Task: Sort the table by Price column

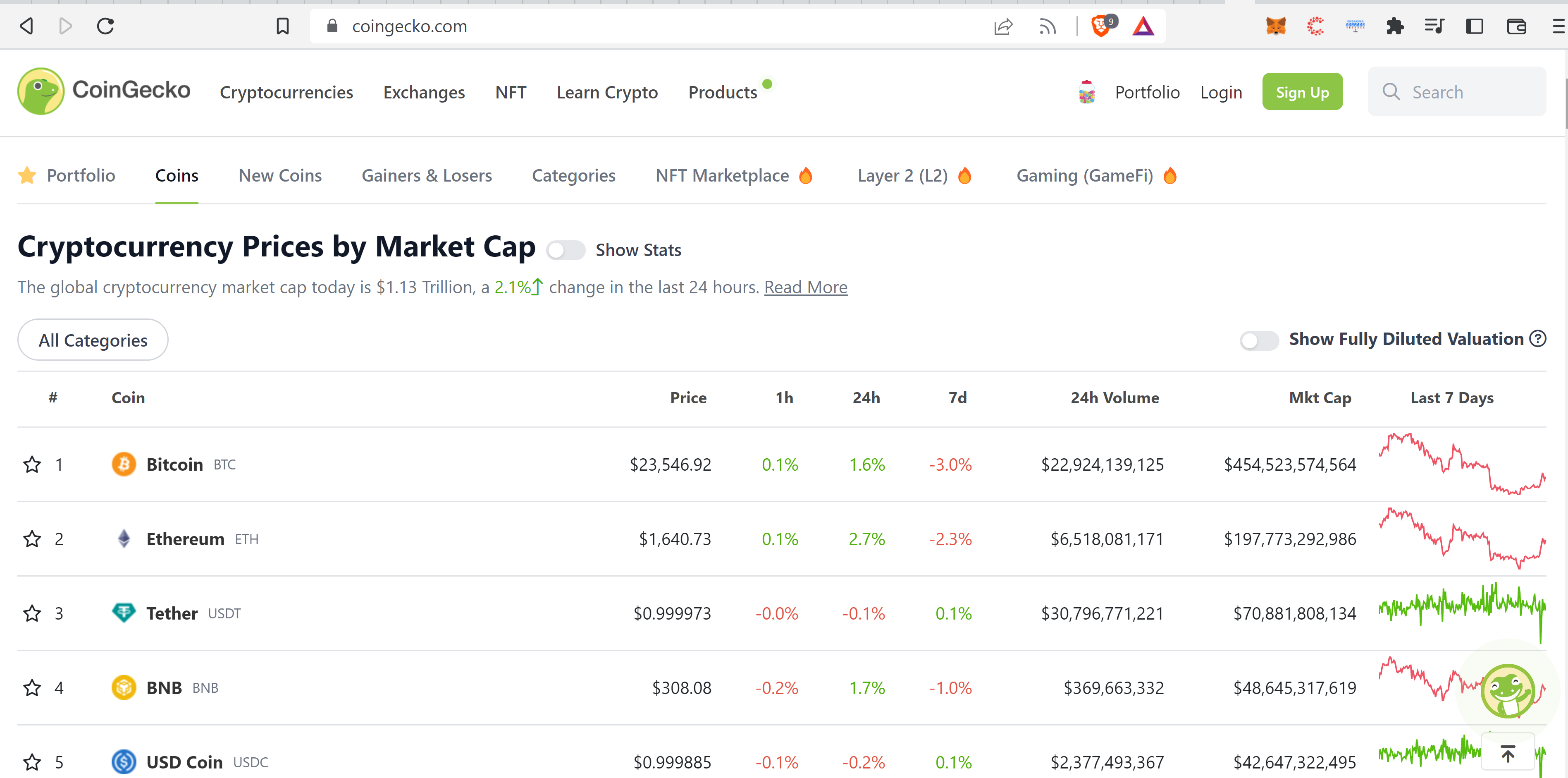Action: (688, 398)
